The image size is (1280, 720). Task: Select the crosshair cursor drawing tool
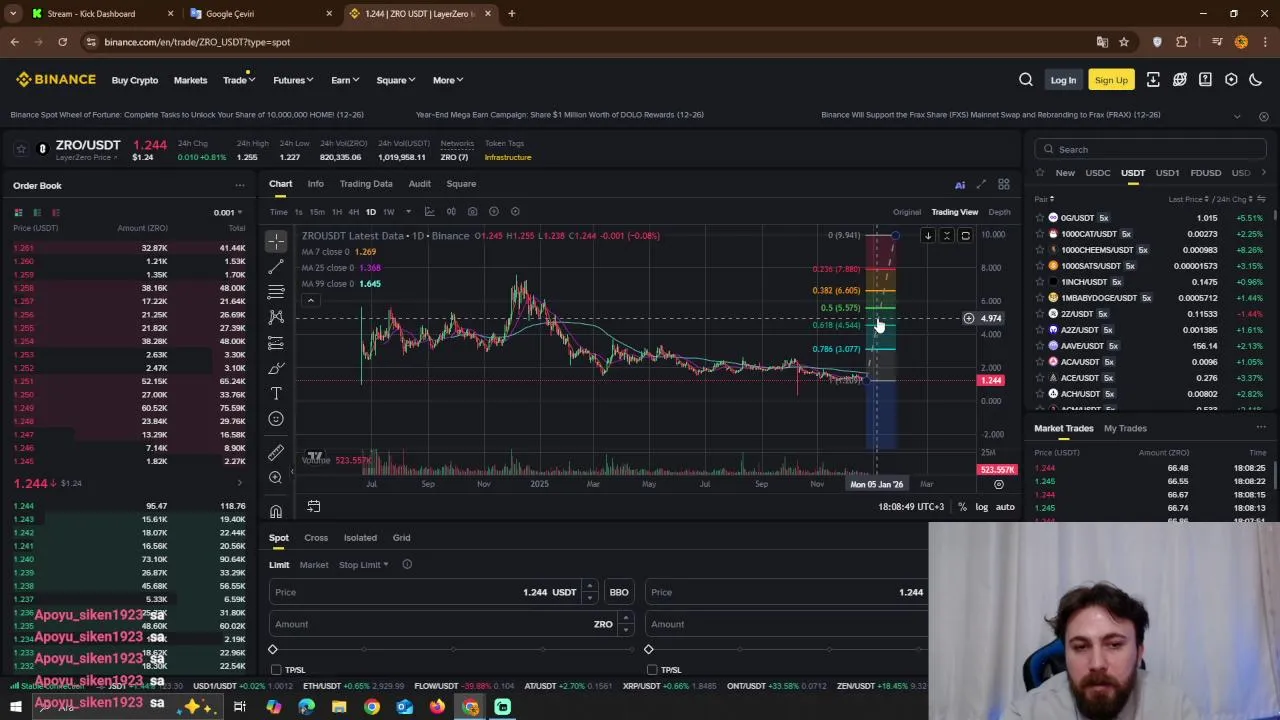276,241
